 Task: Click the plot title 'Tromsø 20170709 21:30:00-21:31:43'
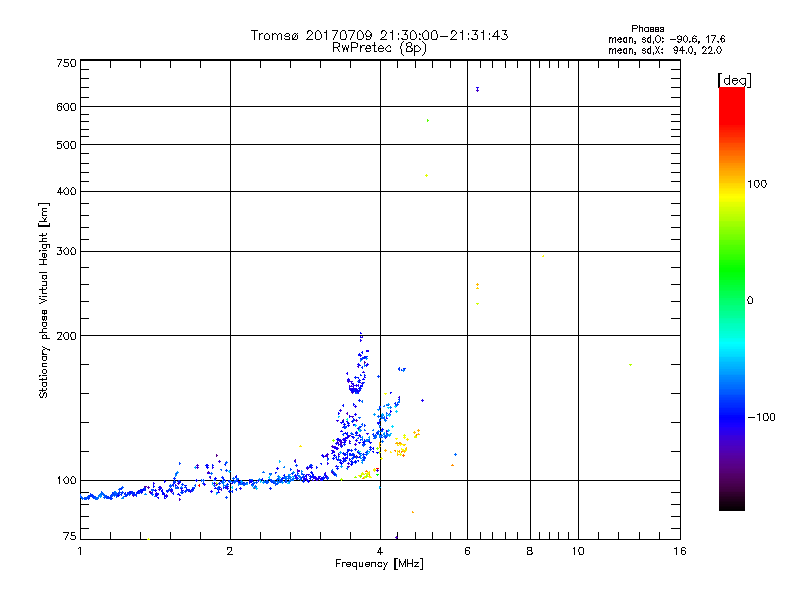379,35
